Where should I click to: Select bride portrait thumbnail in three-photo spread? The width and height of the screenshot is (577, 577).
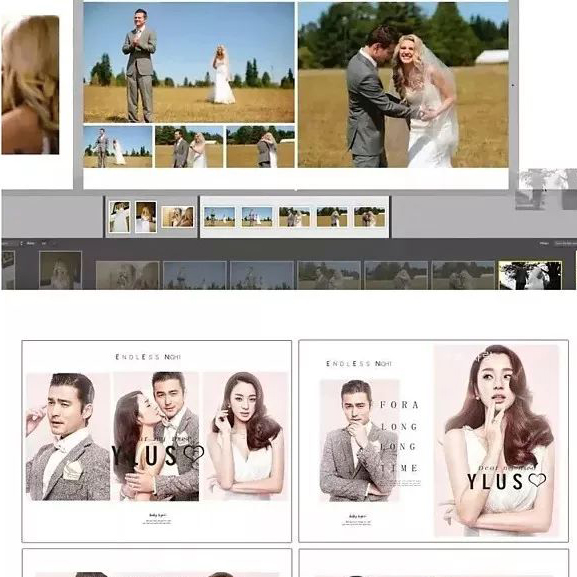pos(146,217)
